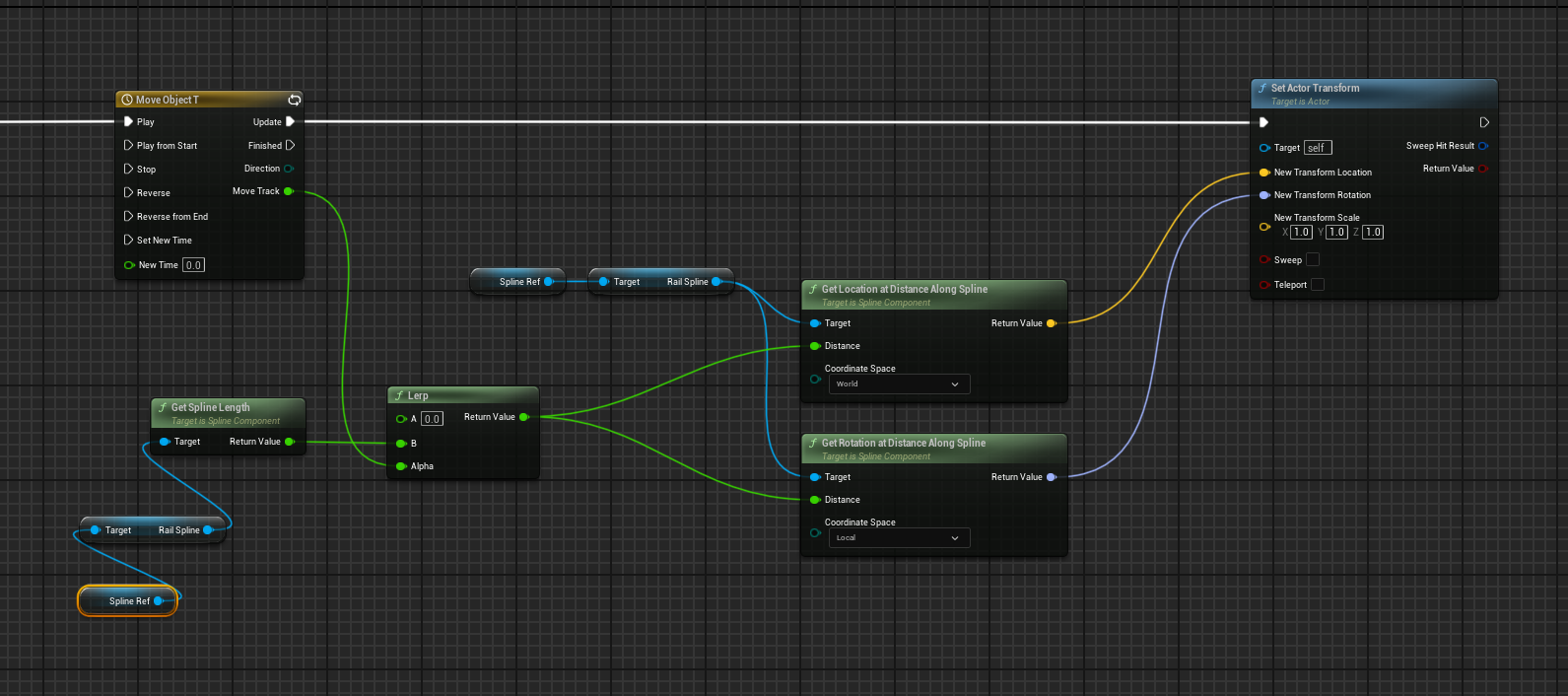
Task: Click the Lerp A input pin
Action: [401, 419]
